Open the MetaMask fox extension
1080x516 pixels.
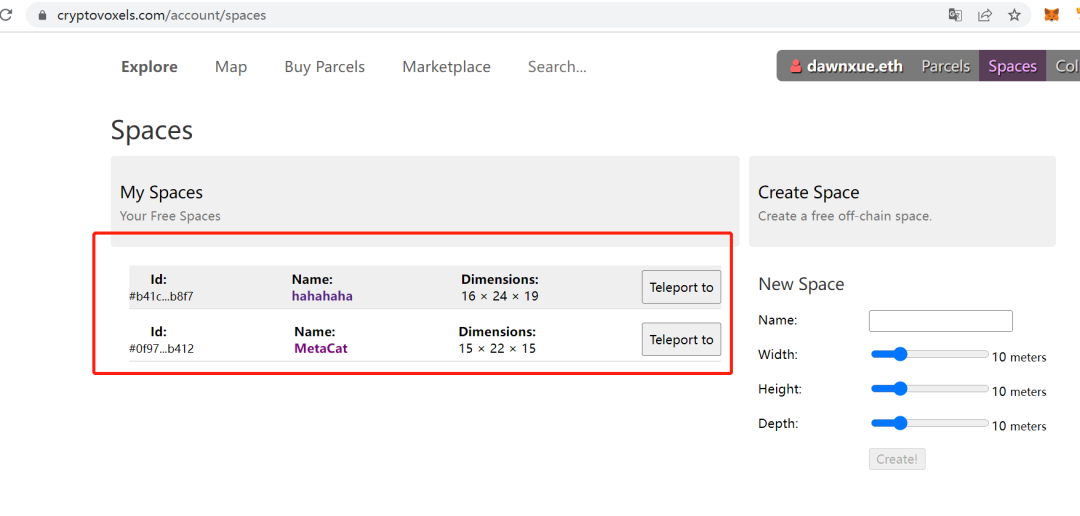(1051, 14)
